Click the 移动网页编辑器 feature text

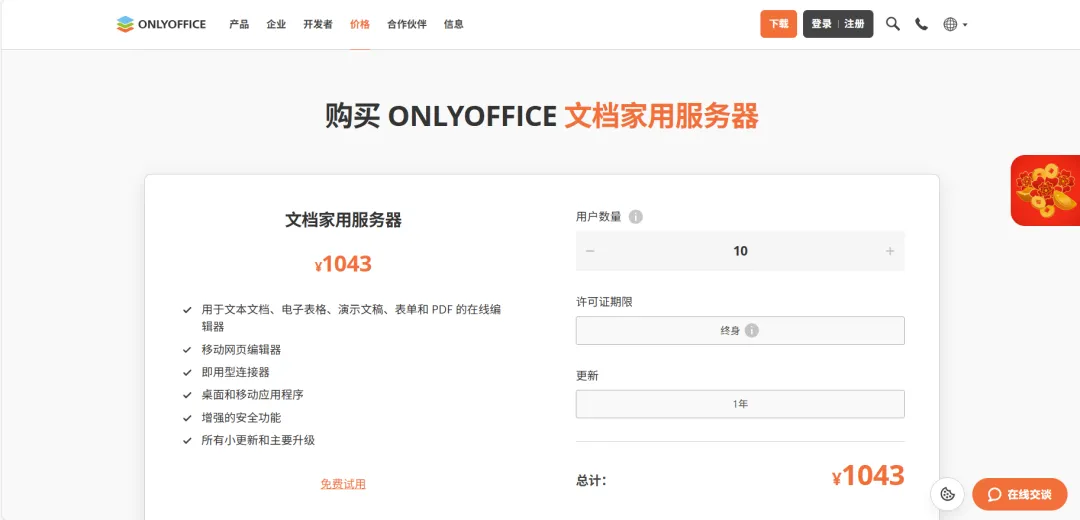click(x=241, y=350)
